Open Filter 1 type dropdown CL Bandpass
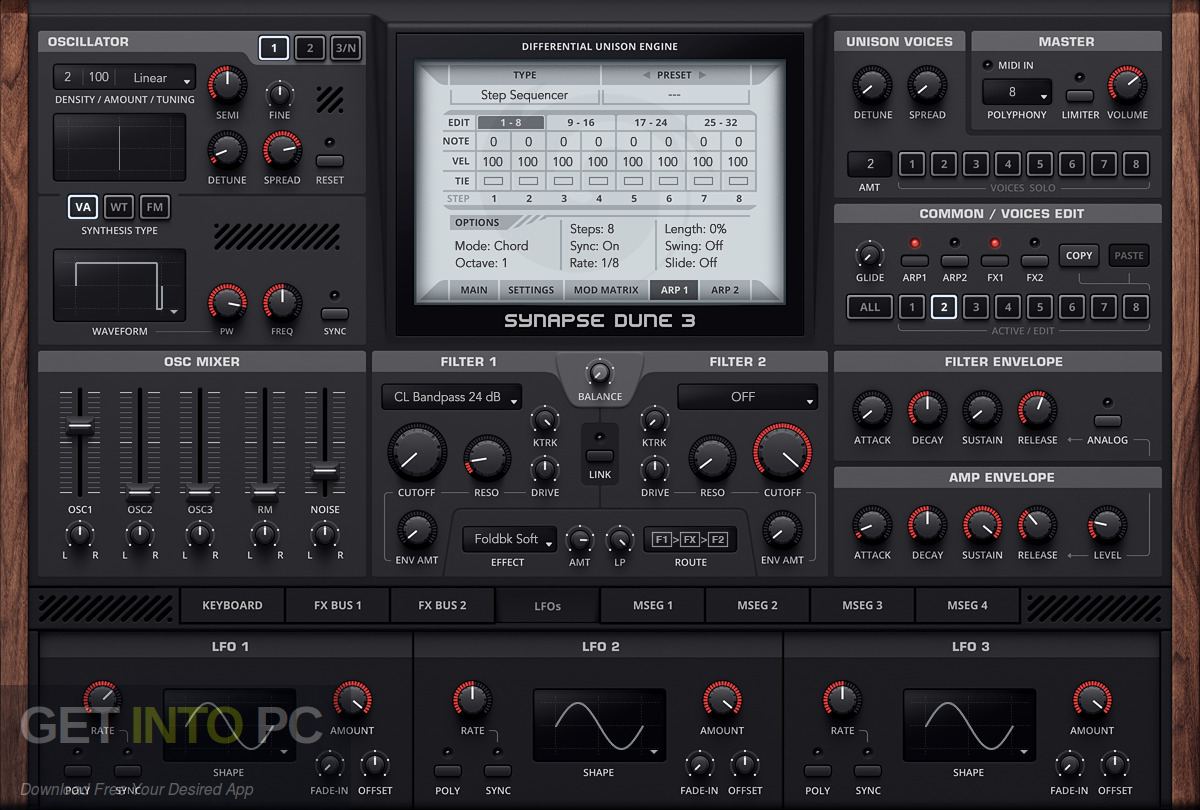The width and height of the screenshot is (1200, 810). [x=452, y=397]
